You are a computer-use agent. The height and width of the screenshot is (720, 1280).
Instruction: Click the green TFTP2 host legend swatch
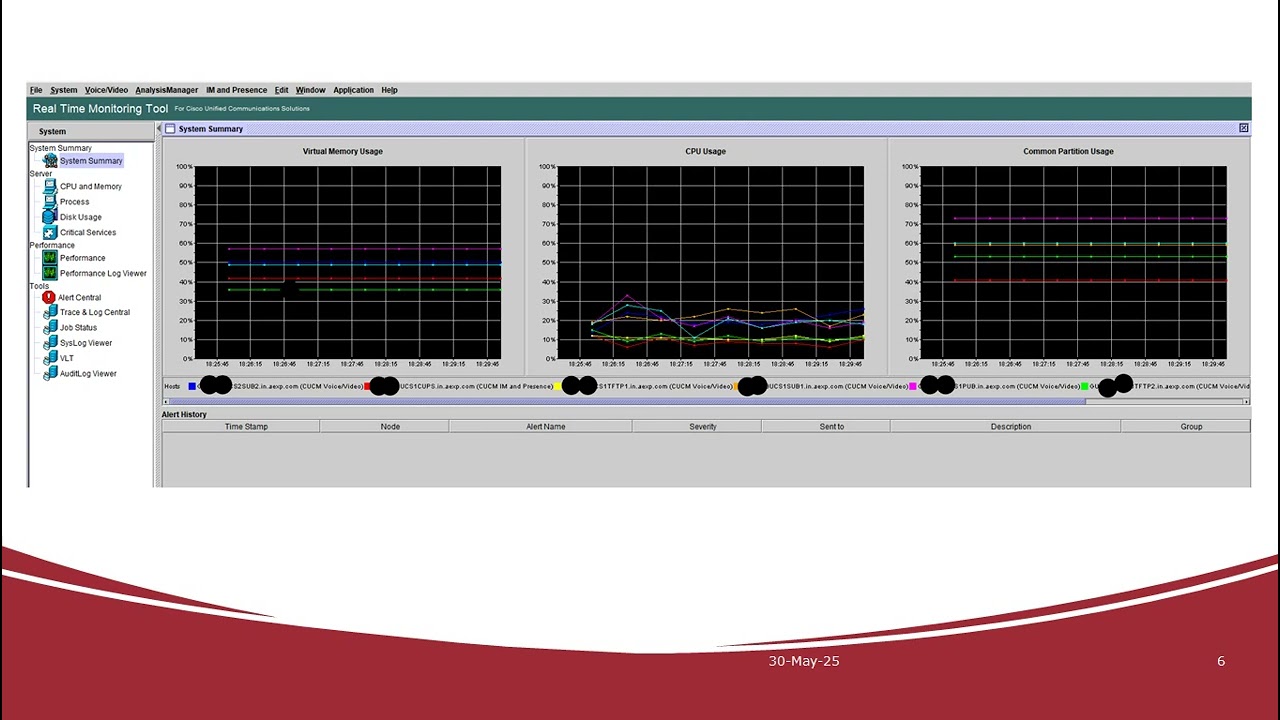pos(1084,386)
